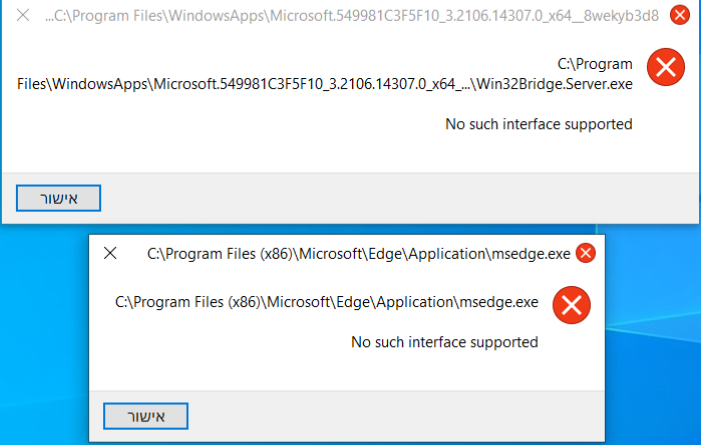Click the small red error icon in msedge.exe title bar
The image size is (701, 445).
(586, 253)
